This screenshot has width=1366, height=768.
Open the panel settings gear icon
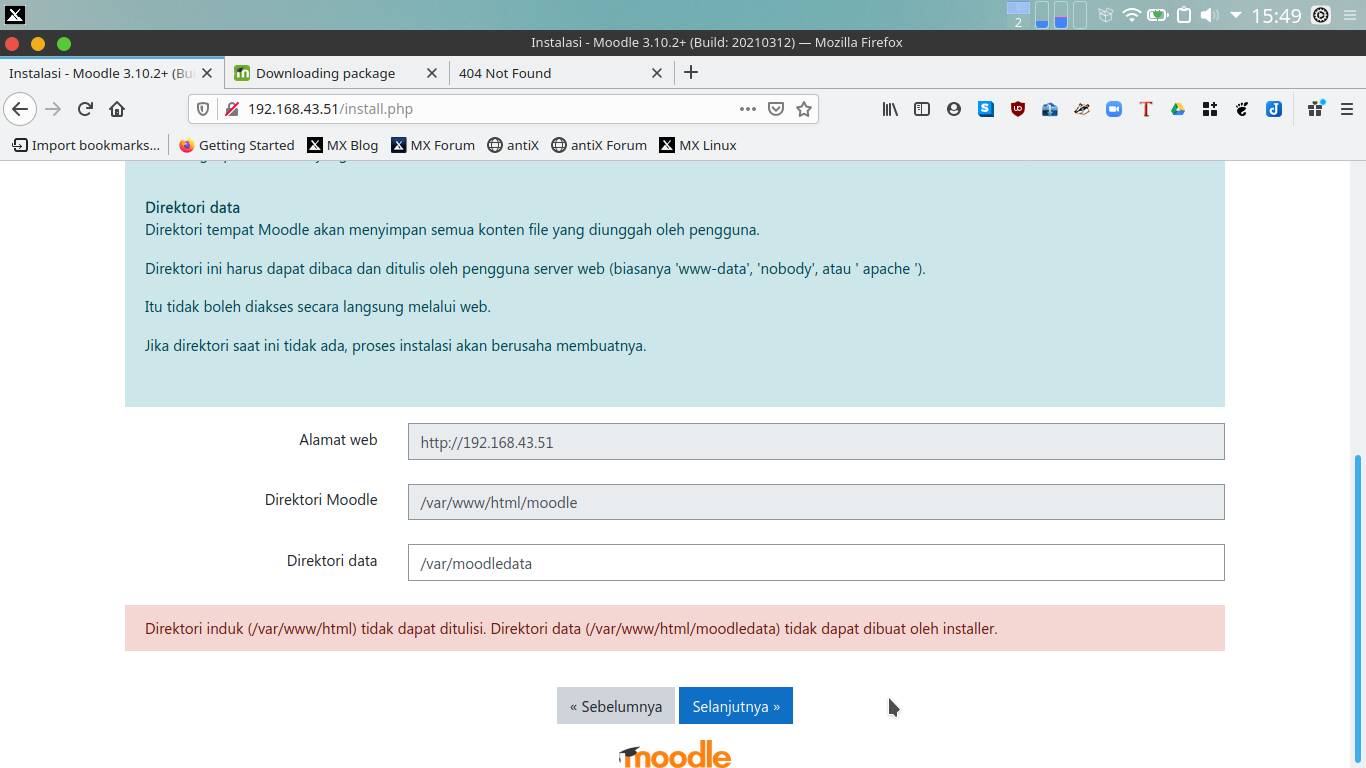(x=1321, y=15)
